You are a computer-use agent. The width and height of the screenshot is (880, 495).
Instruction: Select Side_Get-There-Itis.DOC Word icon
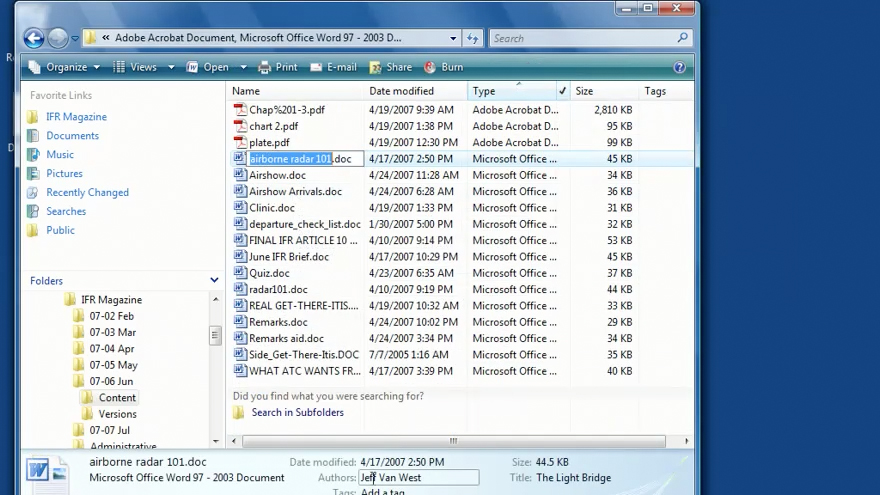pos(240,354)
